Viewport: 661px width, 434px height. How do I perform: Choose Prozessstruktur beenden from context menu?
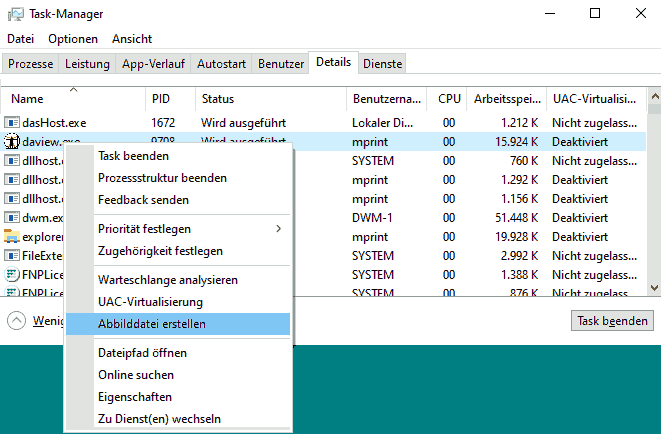(x=178, y=178)
